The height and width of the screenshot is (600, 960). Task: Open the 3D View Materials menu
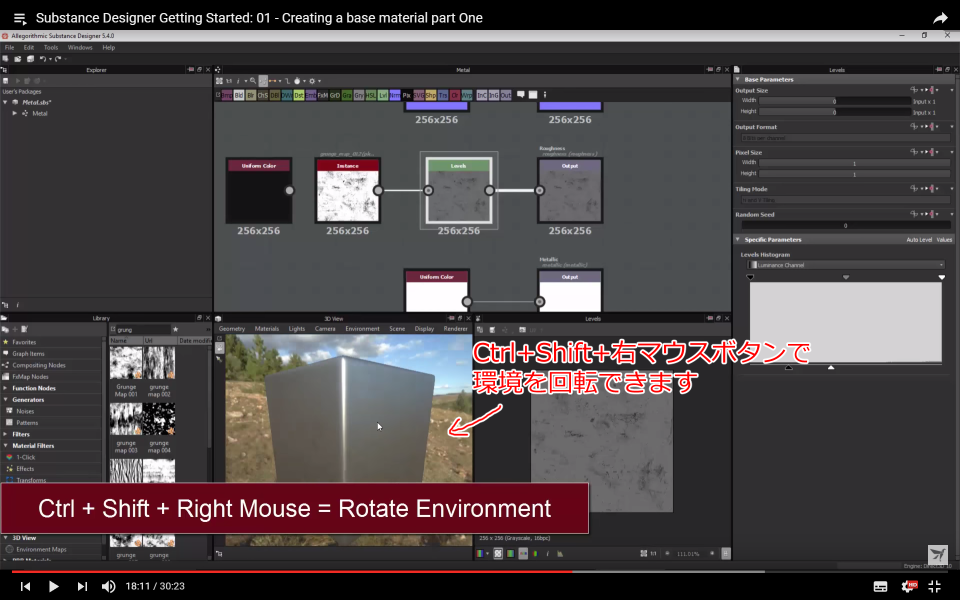click(266, 329)
